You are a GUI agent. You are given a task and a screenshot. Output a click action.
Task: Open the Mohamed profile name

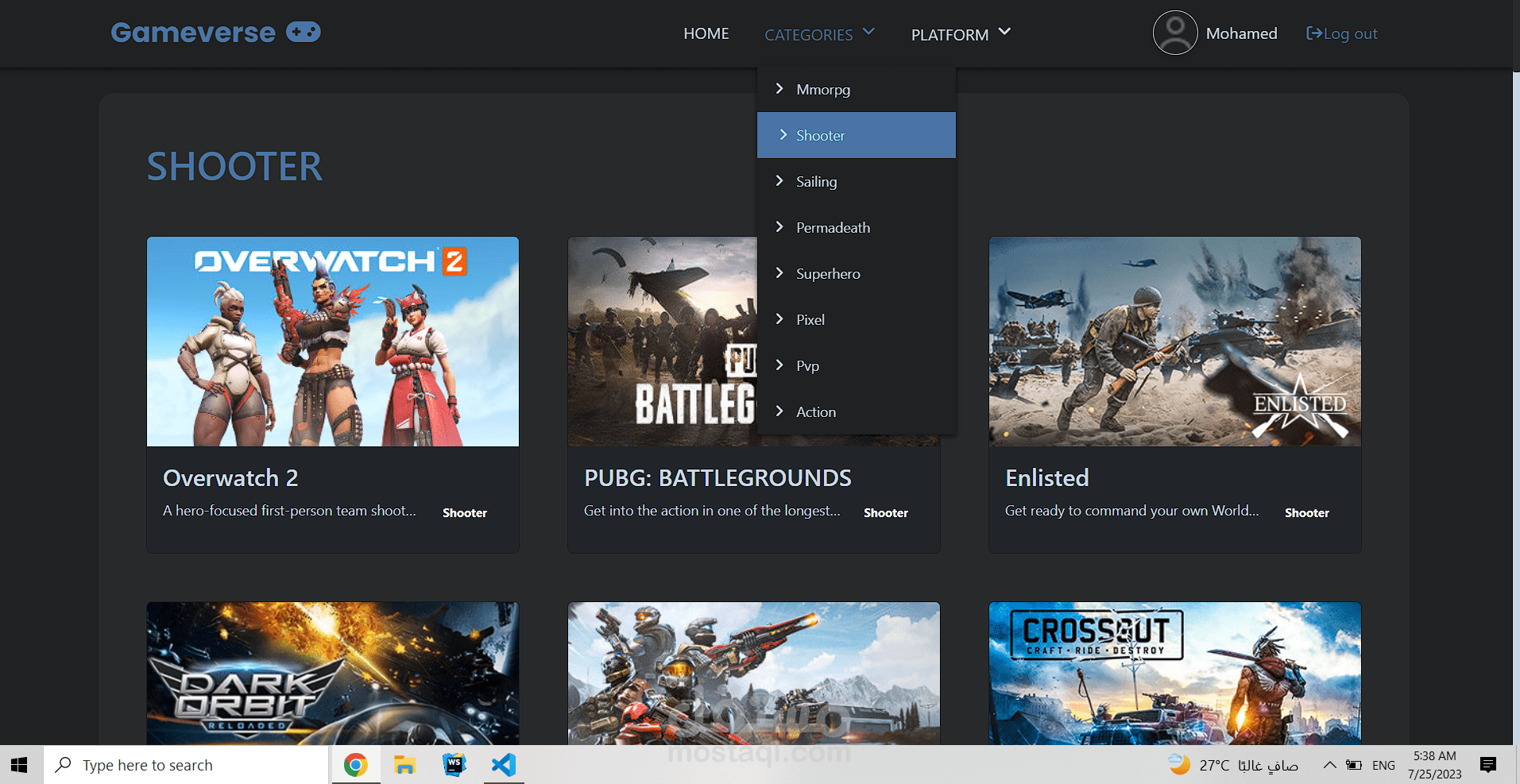click(1242, 33)
